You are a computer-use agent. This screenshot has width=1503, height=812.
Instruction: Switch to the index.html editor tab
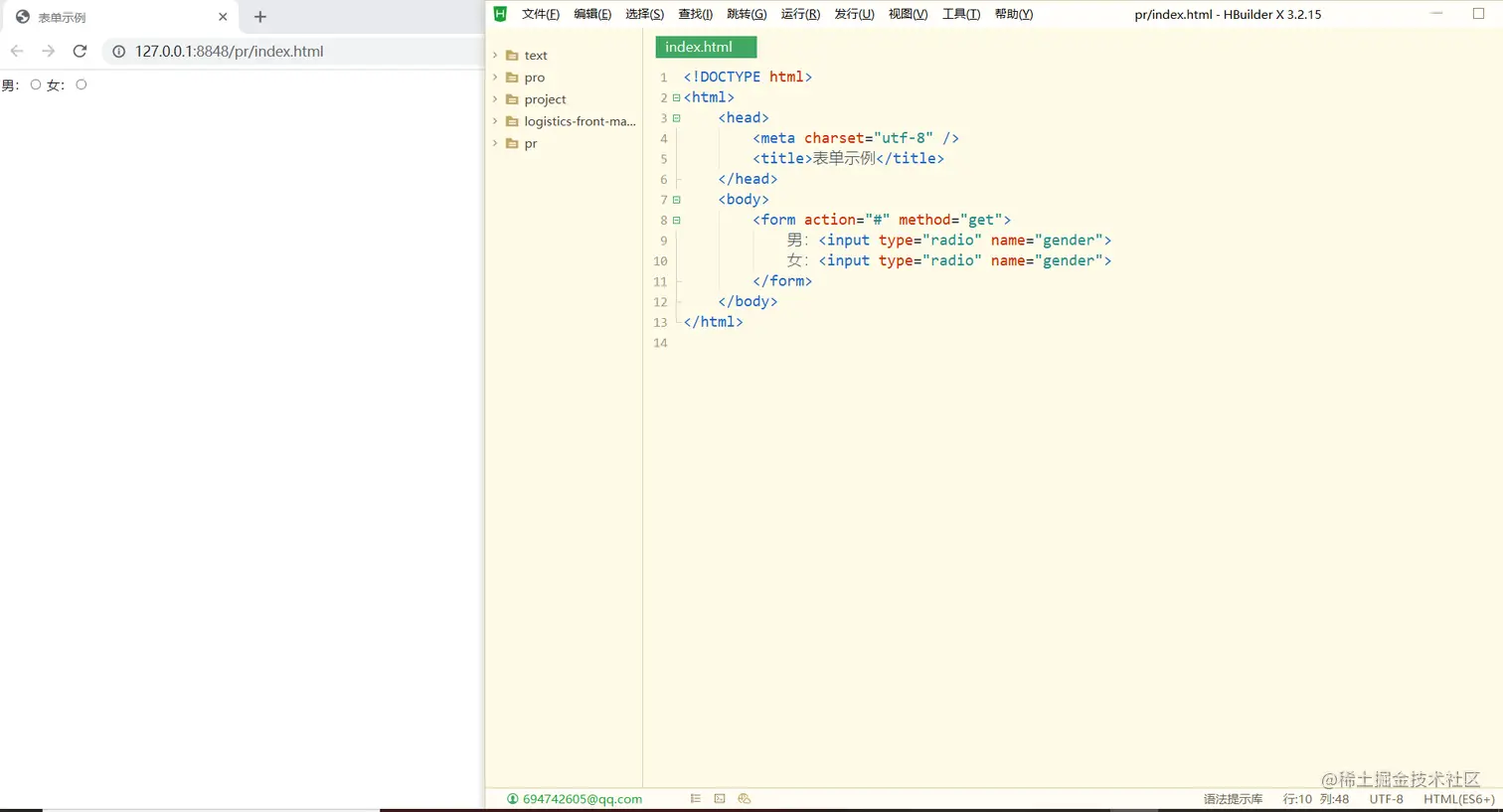click(706, 47)
